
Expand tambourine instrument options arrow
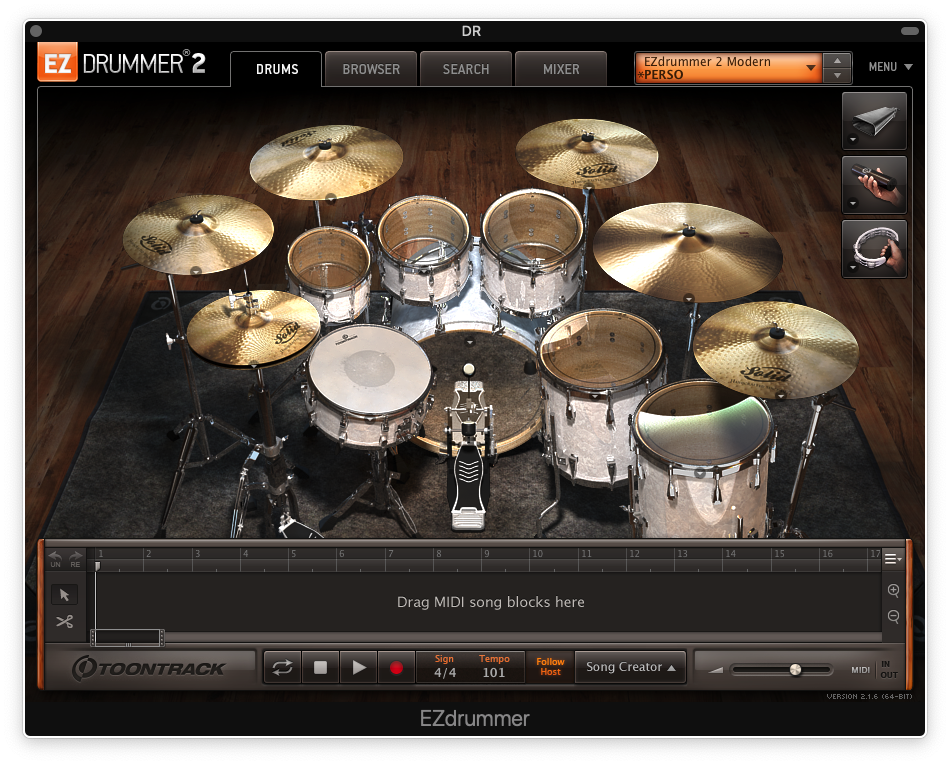pos(853,267)
